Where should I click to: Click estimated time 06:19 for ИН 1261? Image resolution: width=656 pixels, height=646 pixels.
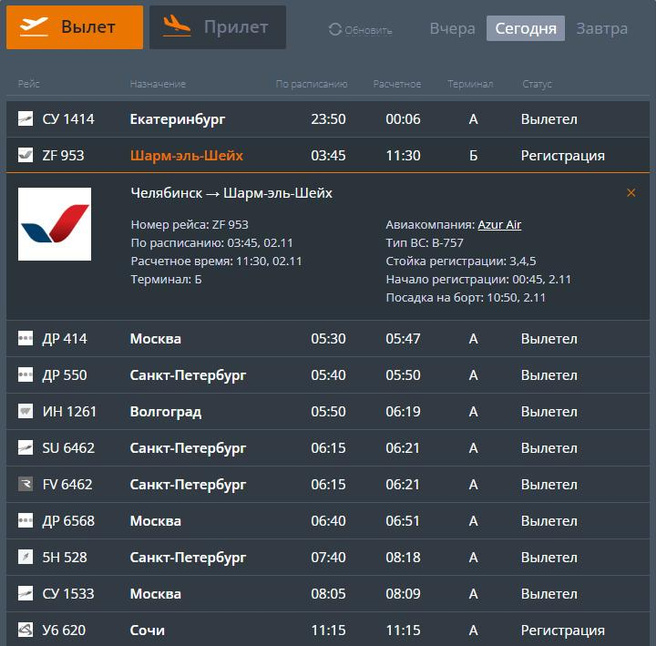[403, 411]
